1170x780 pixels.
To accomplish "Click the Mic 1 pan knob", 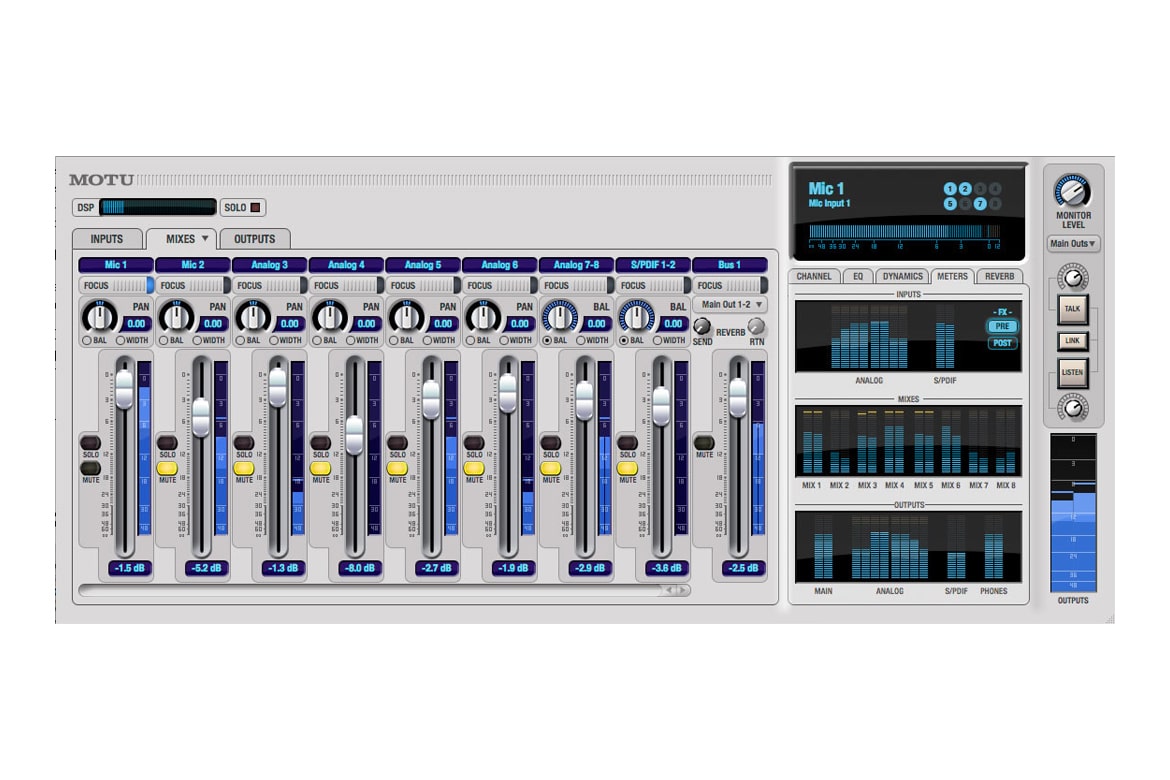I will click(100, 318).
